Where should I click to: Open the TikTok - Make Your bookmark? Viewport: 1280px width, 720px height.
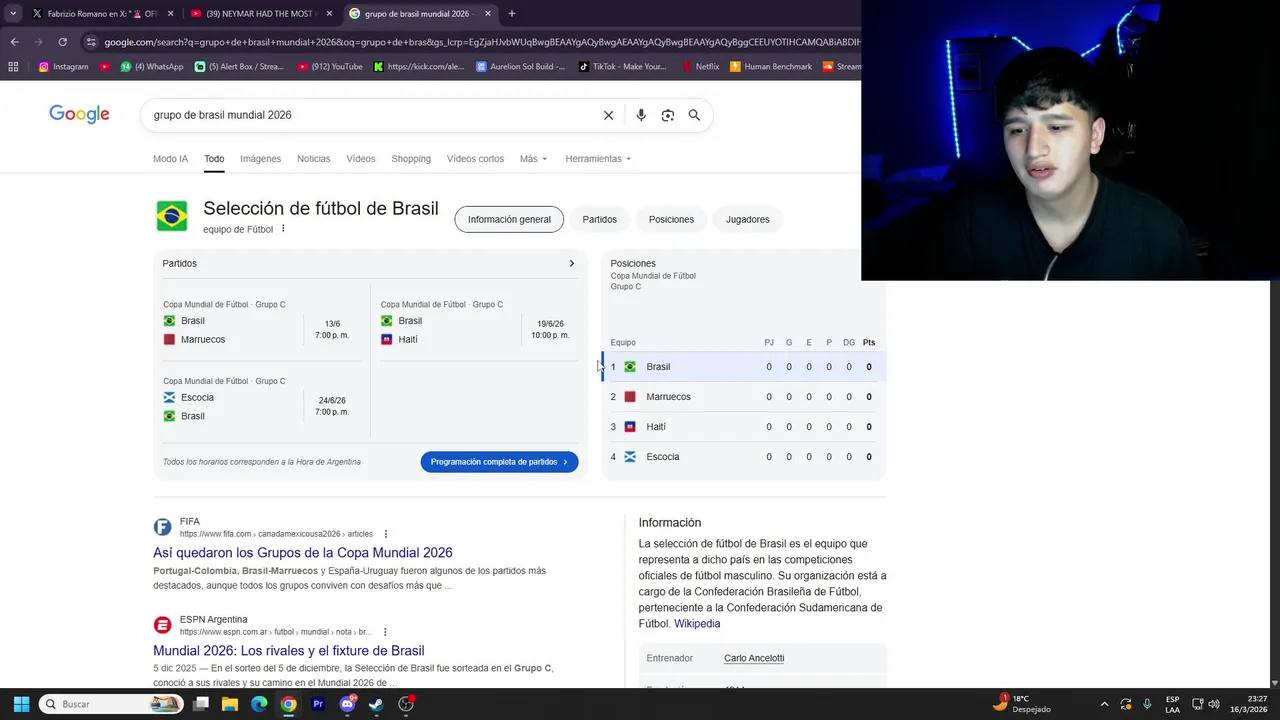[622, 67]
